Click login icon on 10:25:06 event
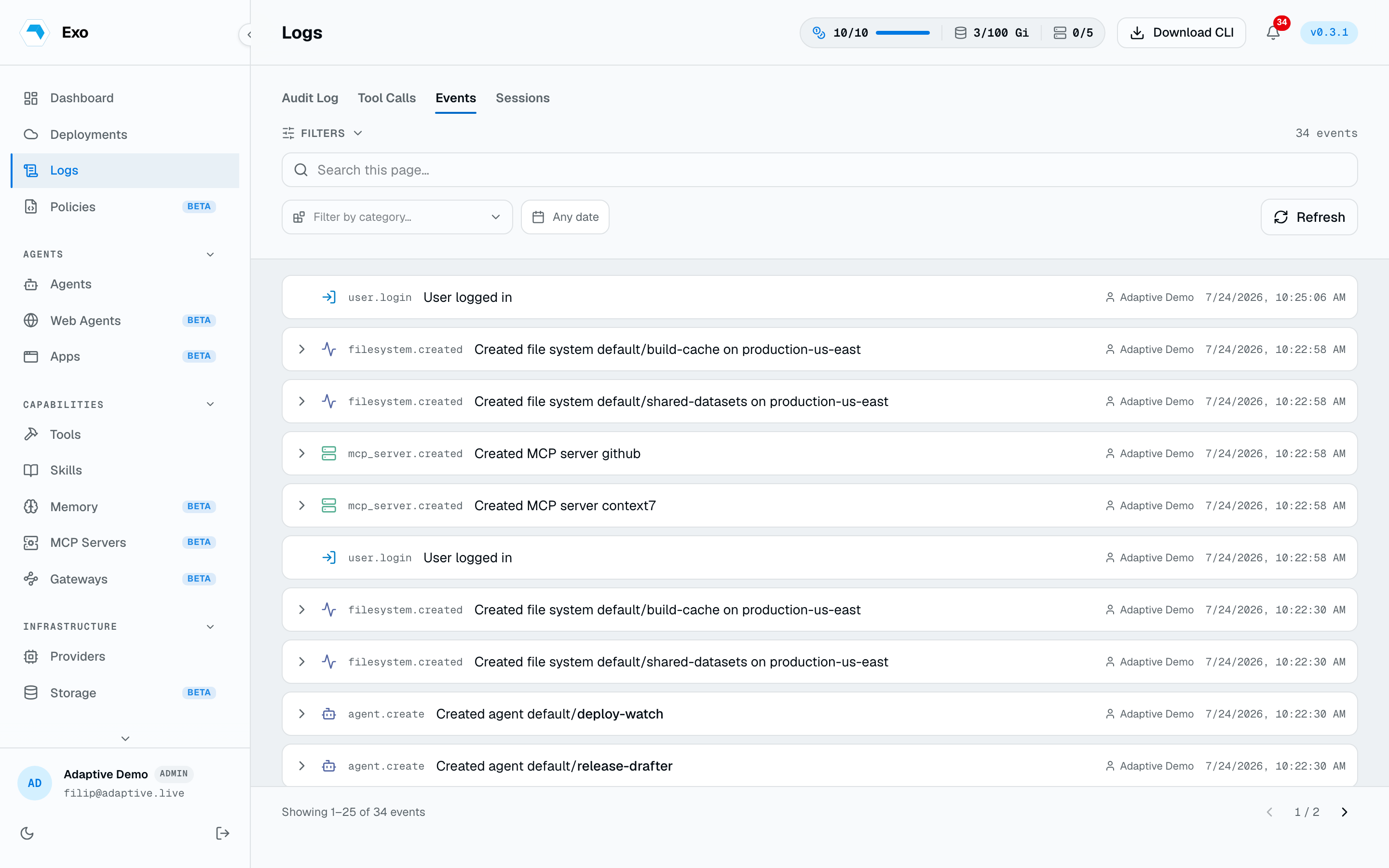 [x=329, y=297]
